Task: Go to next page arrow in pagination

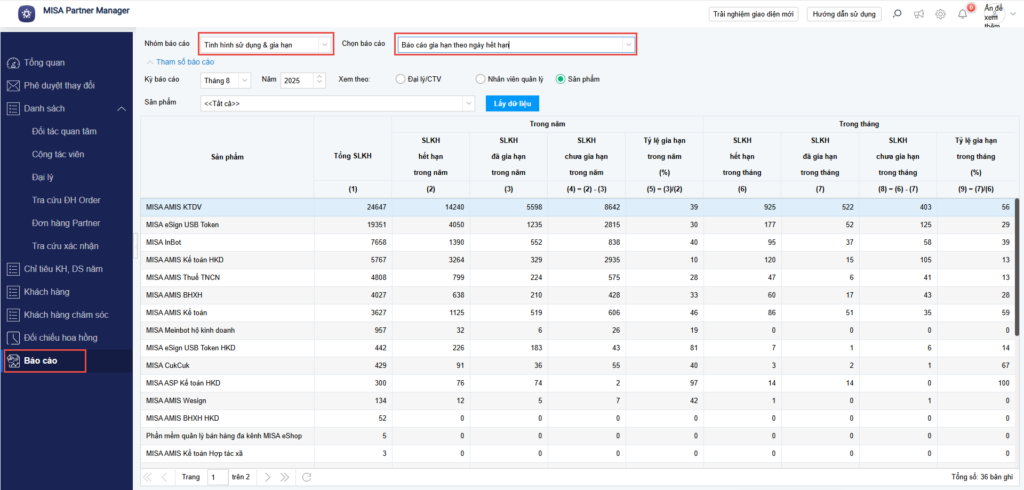Action: coord(269,477)
